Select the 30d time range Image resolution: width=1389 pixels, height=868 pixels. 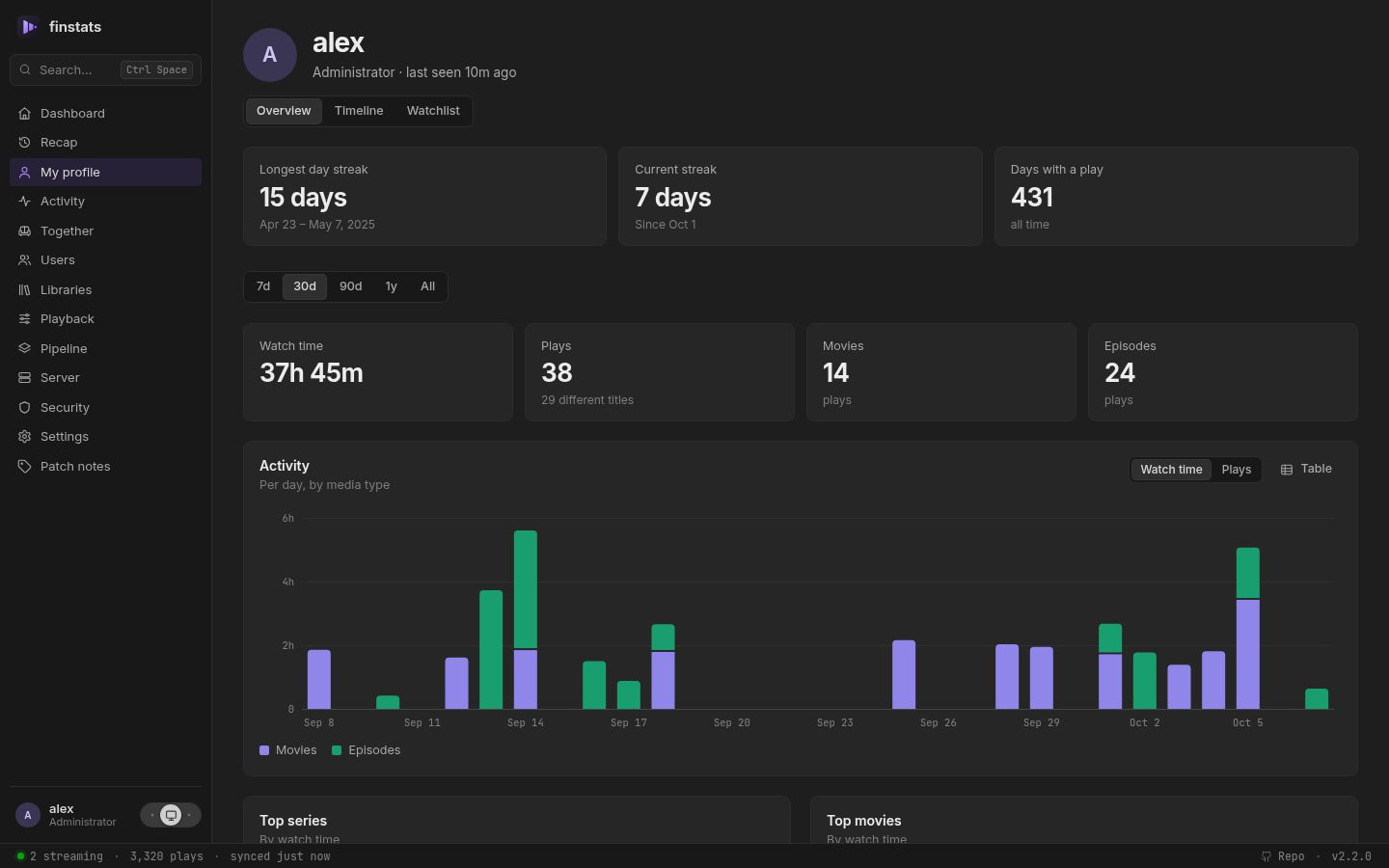coord(305,286)
